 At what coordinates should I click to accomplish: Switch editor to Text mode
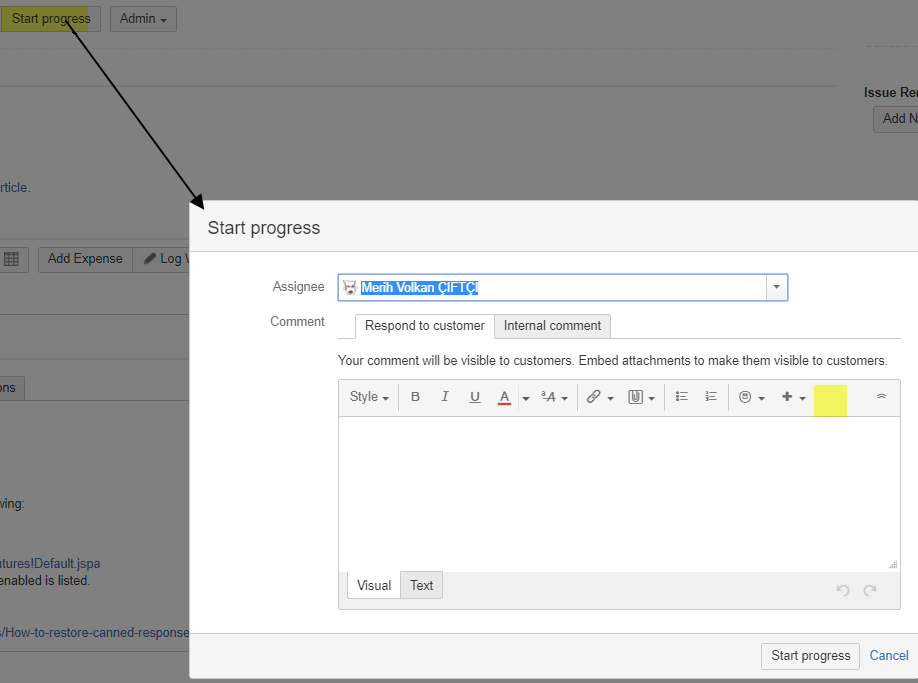coord(421,585)
